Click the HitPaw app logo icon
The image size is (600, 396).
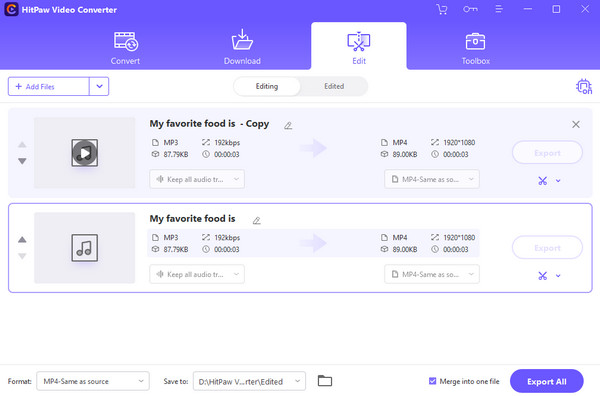11,9
